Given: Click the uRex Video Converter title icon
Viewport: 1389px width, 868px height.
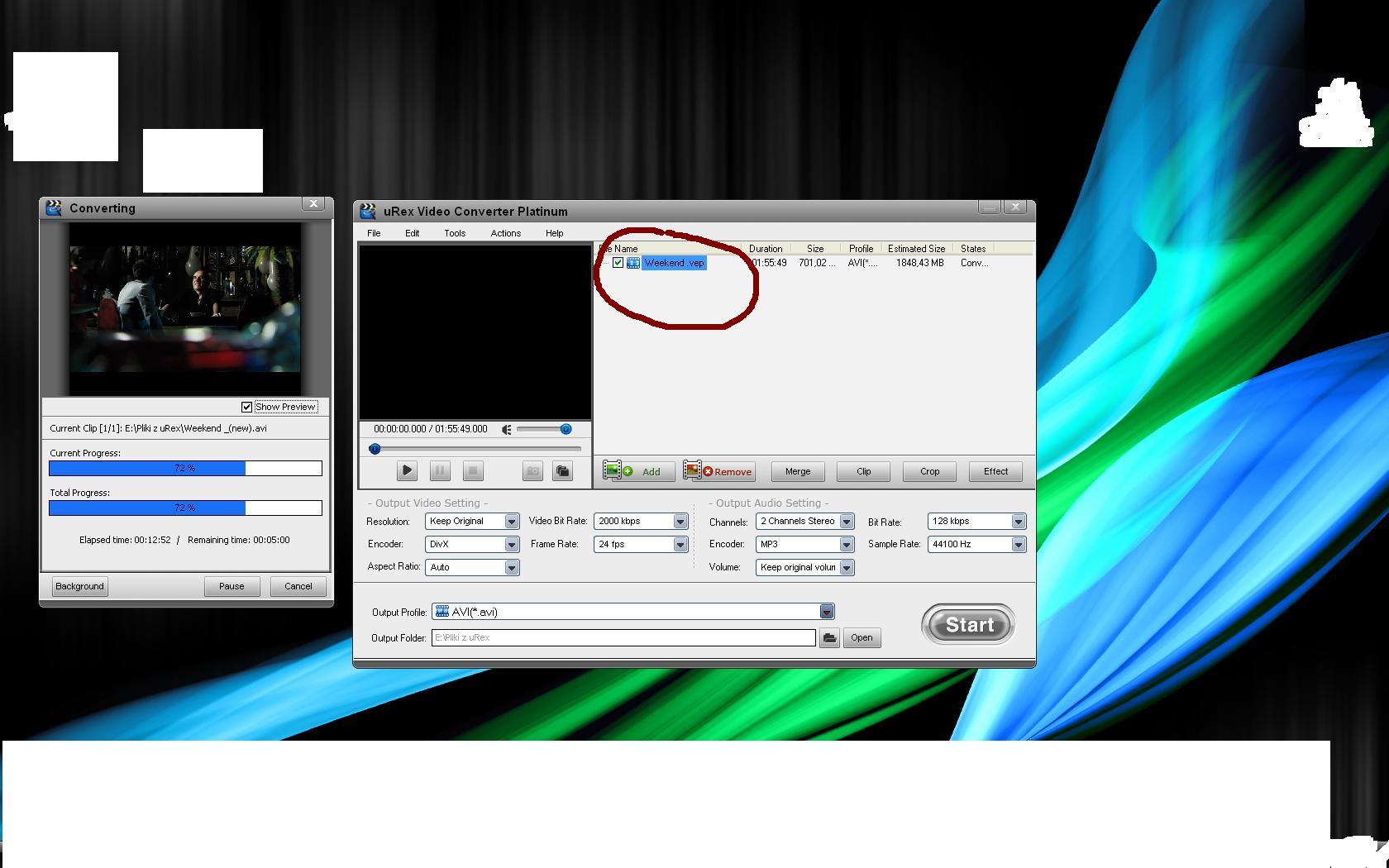Looking at the screenshot, I should click(369, 211).
